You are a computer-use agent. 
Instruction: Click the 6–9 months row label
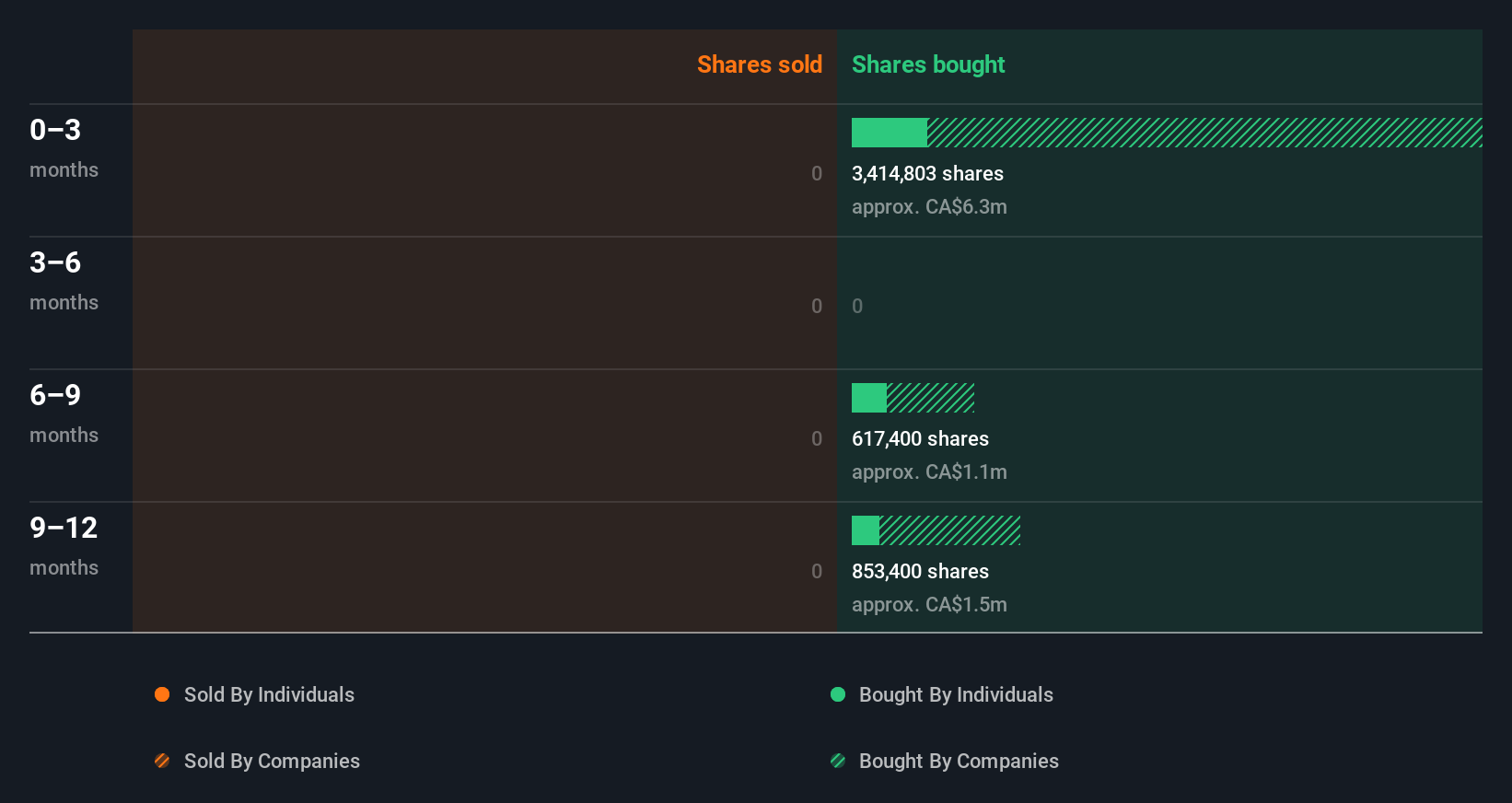[x=64, y=413]
